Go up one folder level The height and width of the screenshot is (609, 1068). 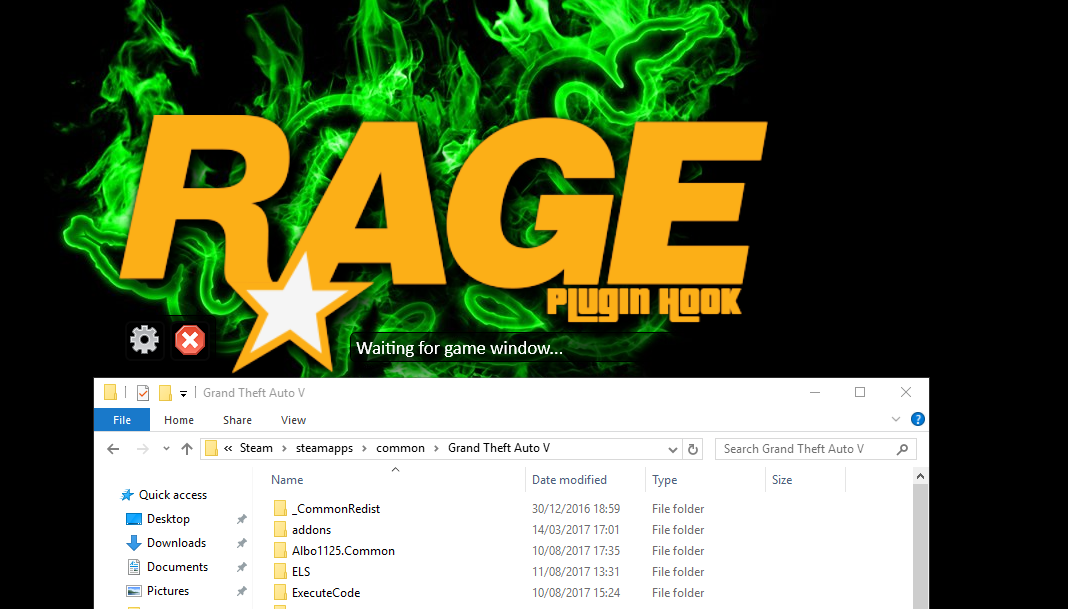tap(187, 448)
